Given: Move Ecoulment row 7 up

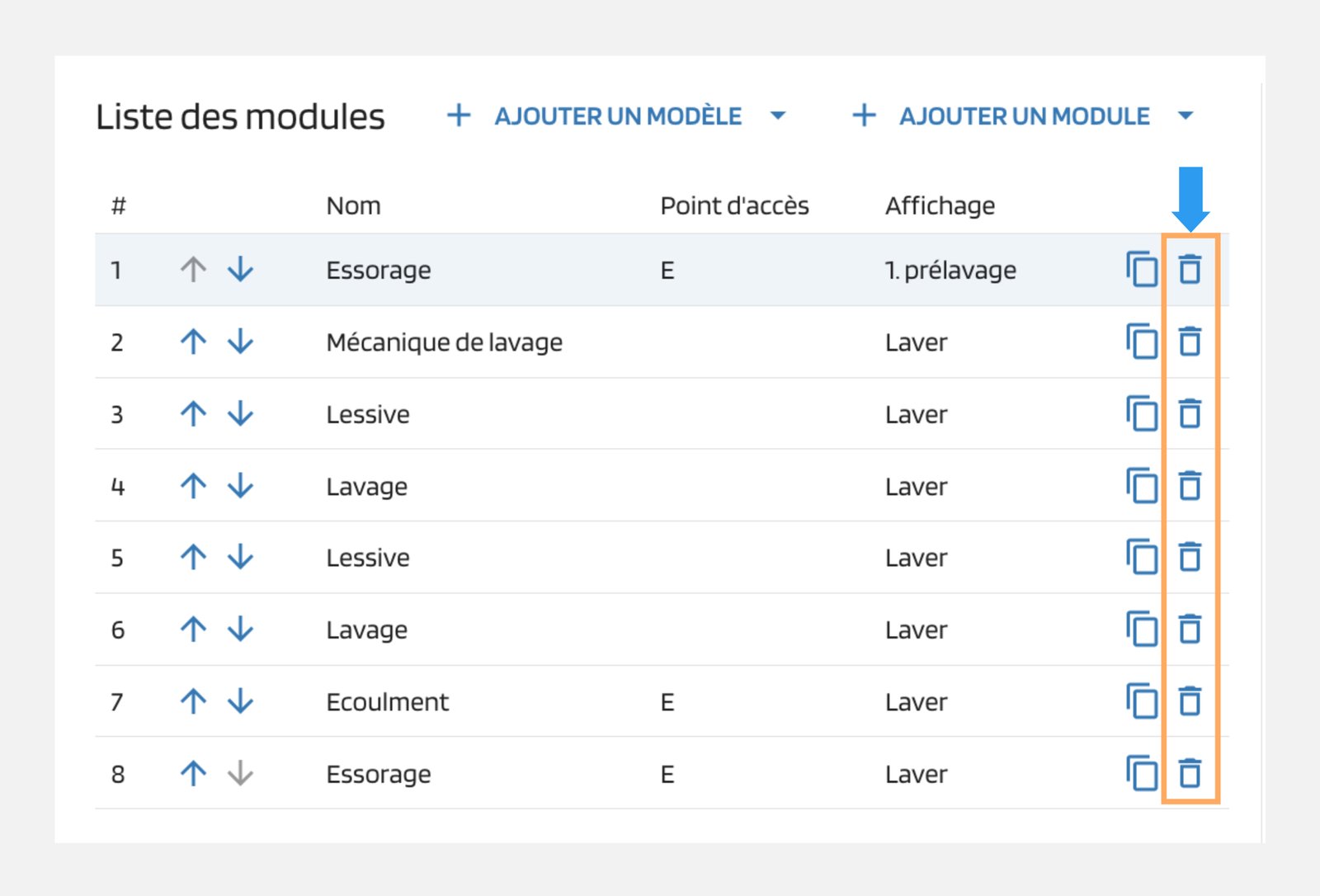Looking at the screenshot, I should [193, 701].
